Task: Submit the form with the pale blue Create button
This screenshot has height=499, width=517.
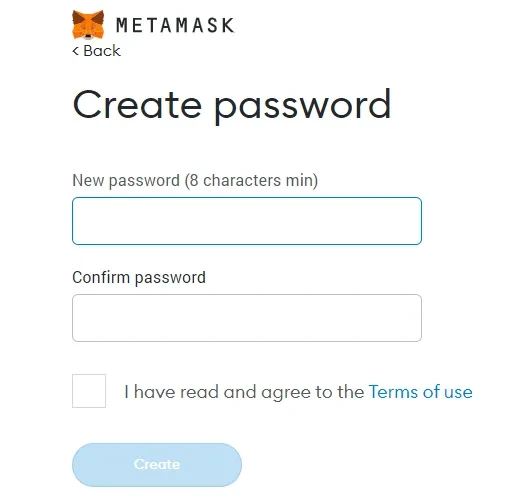Action: (157, 465)
